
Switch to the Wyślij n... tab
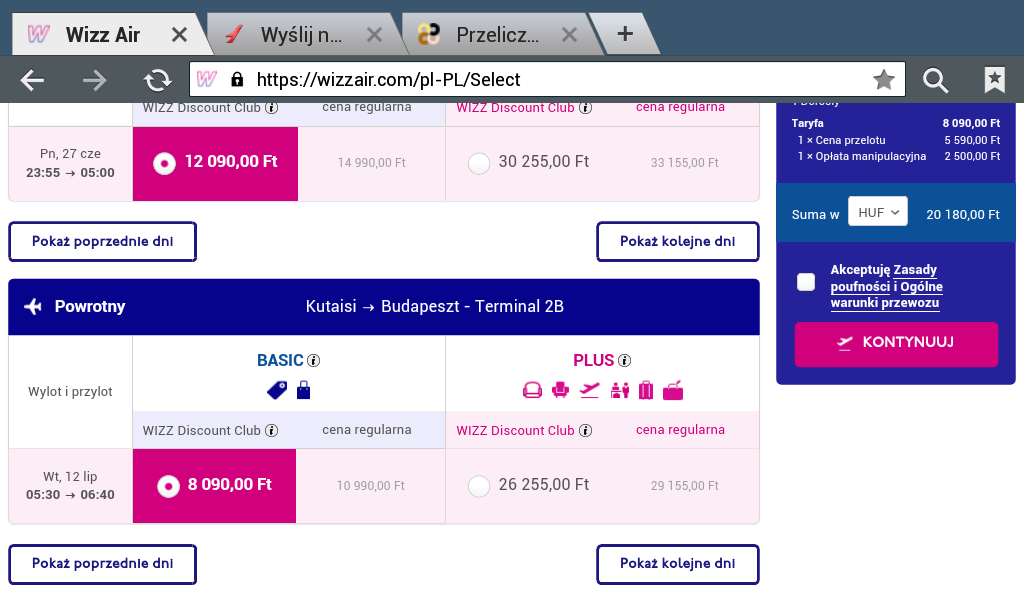(304, 34)
